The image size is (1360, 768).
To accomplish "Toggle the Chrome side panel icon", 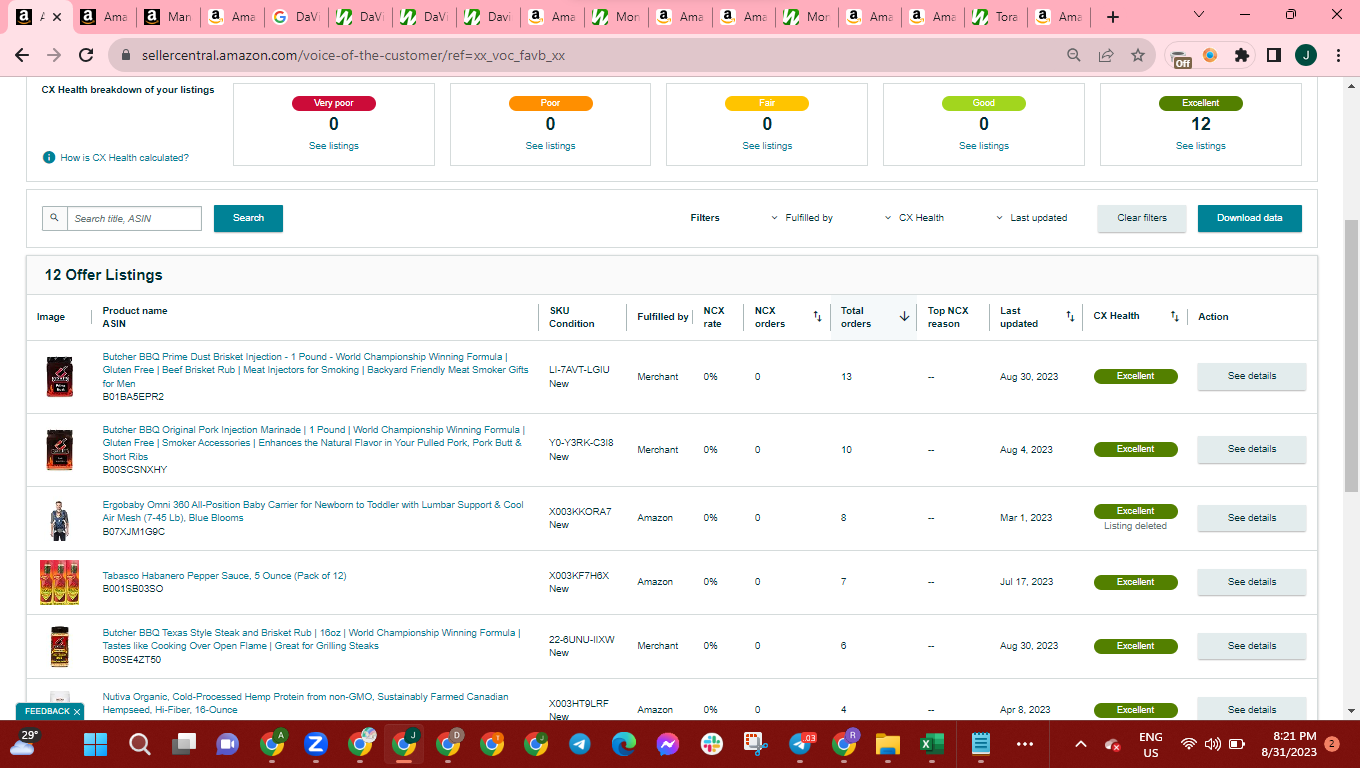I will [x=1273, y=56].
